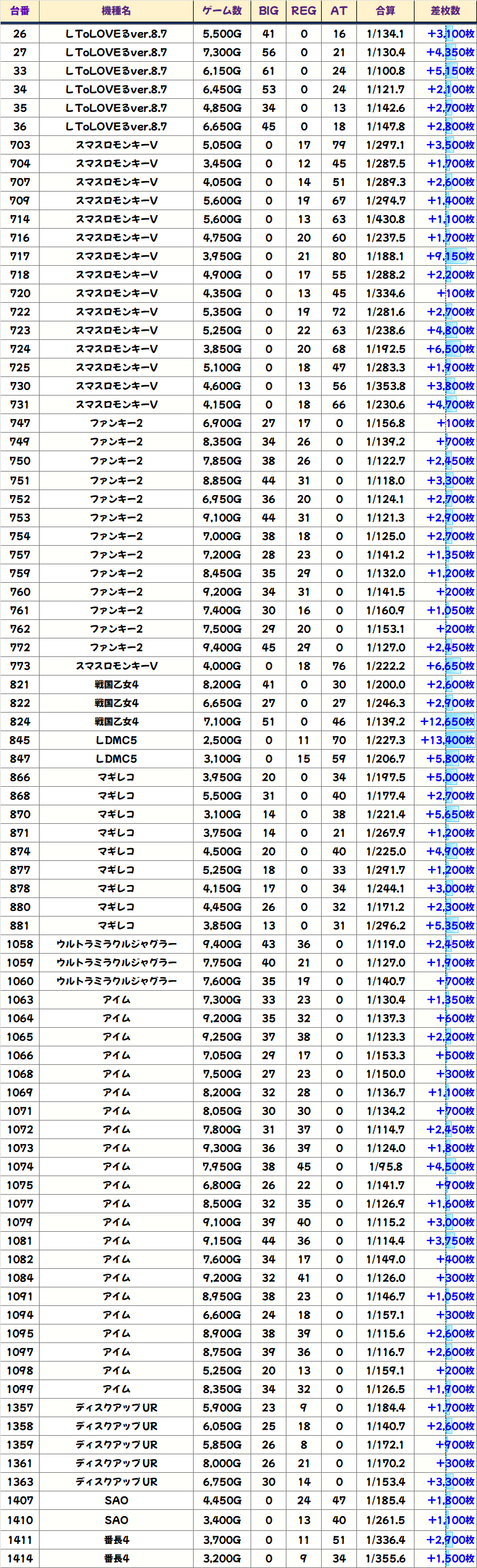
Task: Click the 9,400G cell in row 772
Action: [x=222, y=648]
